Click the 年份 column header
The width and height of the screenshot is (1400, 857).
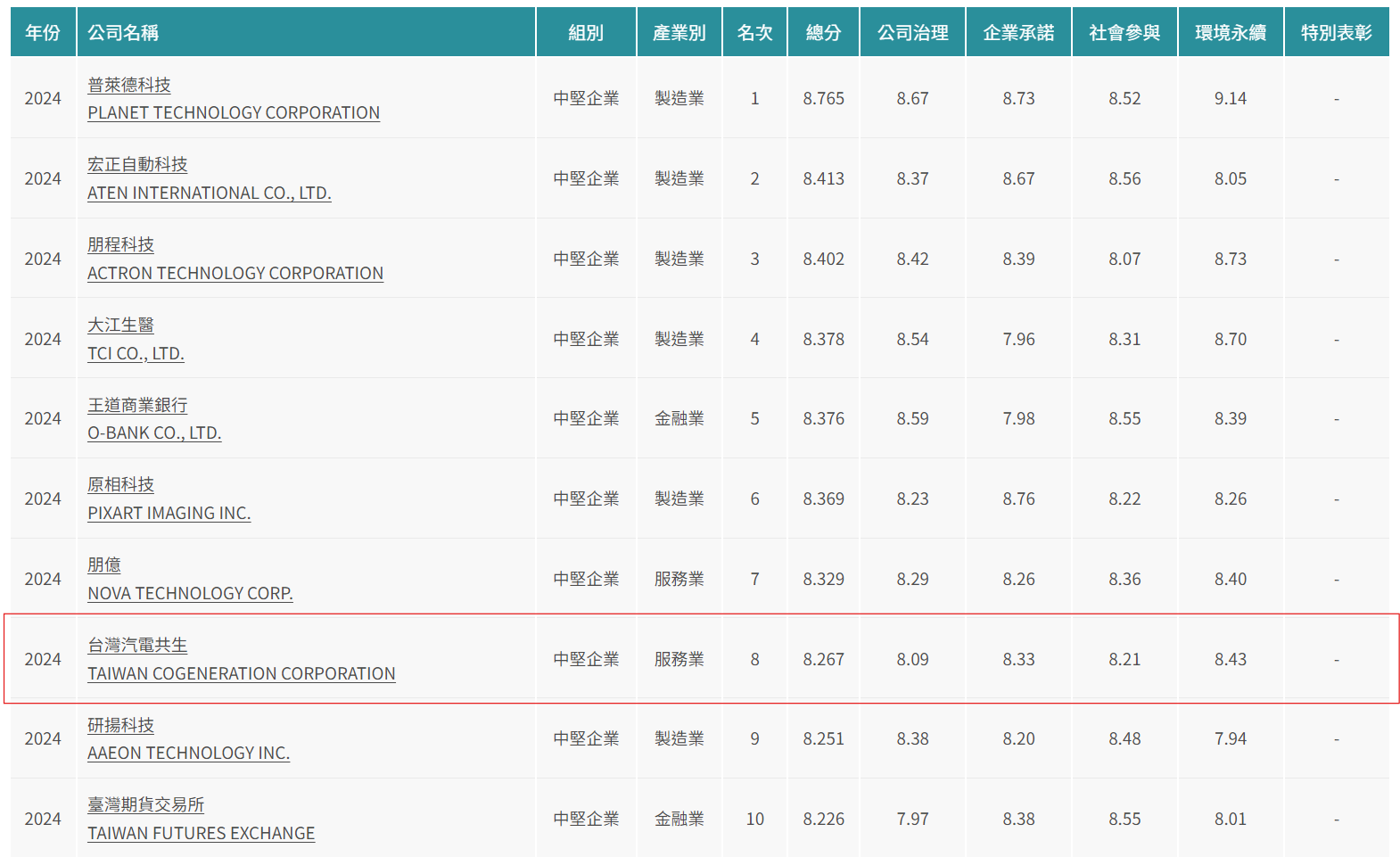pyautogui.click(x=43, y=33)
